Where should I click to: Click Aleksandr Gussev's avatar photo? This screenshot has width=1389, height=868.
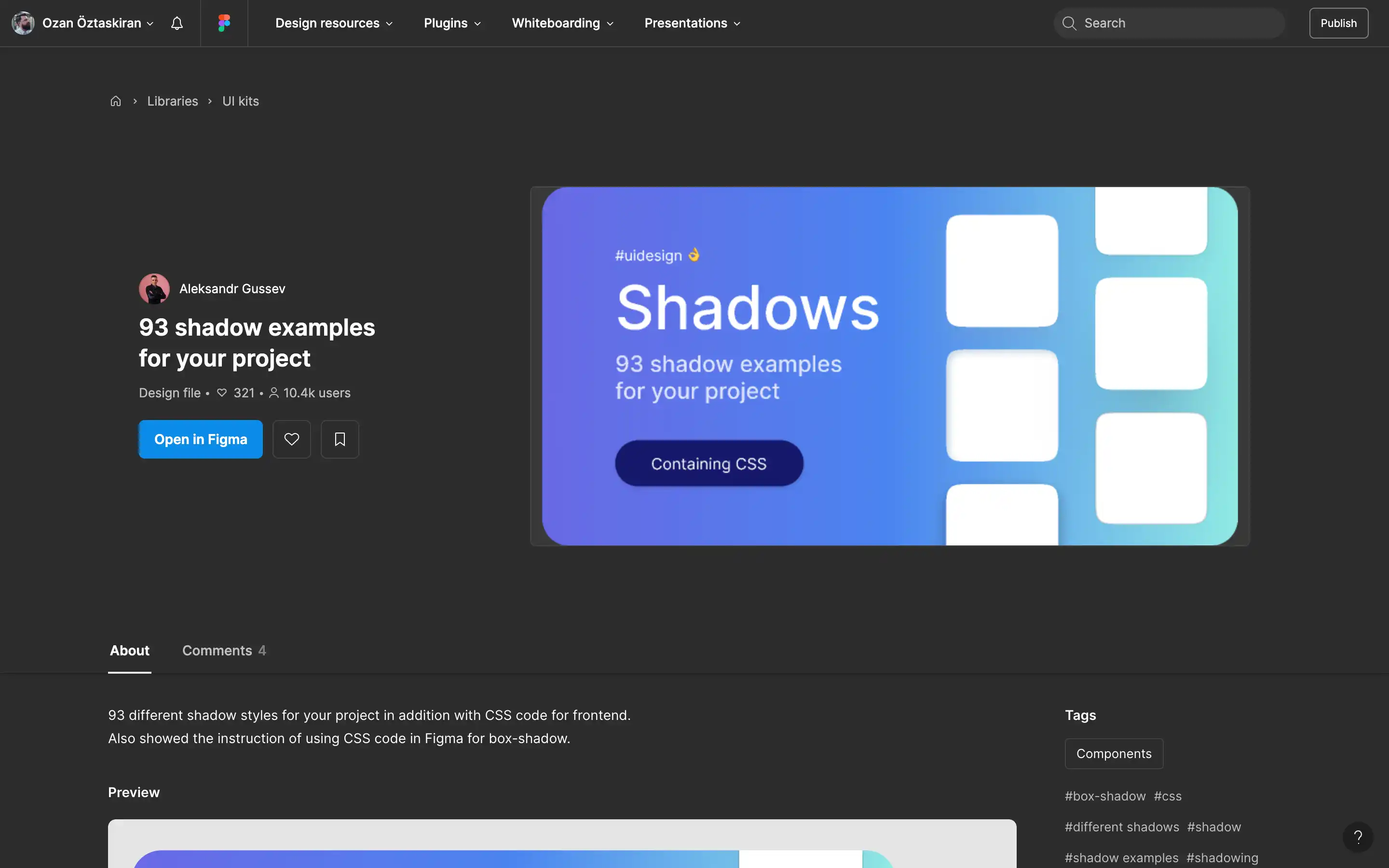[154, 289]
